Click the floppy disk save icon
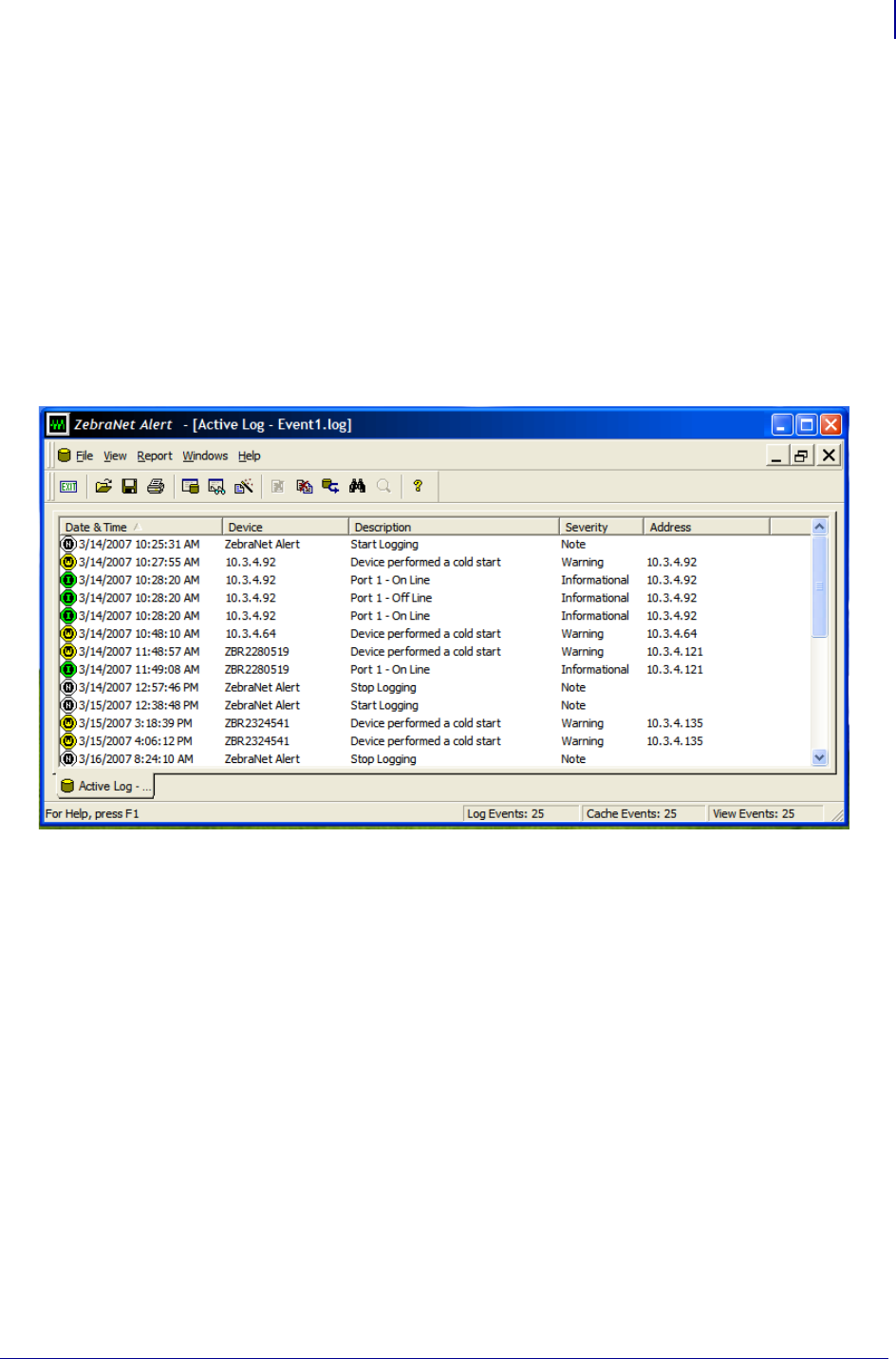 (x=130, y=486)
